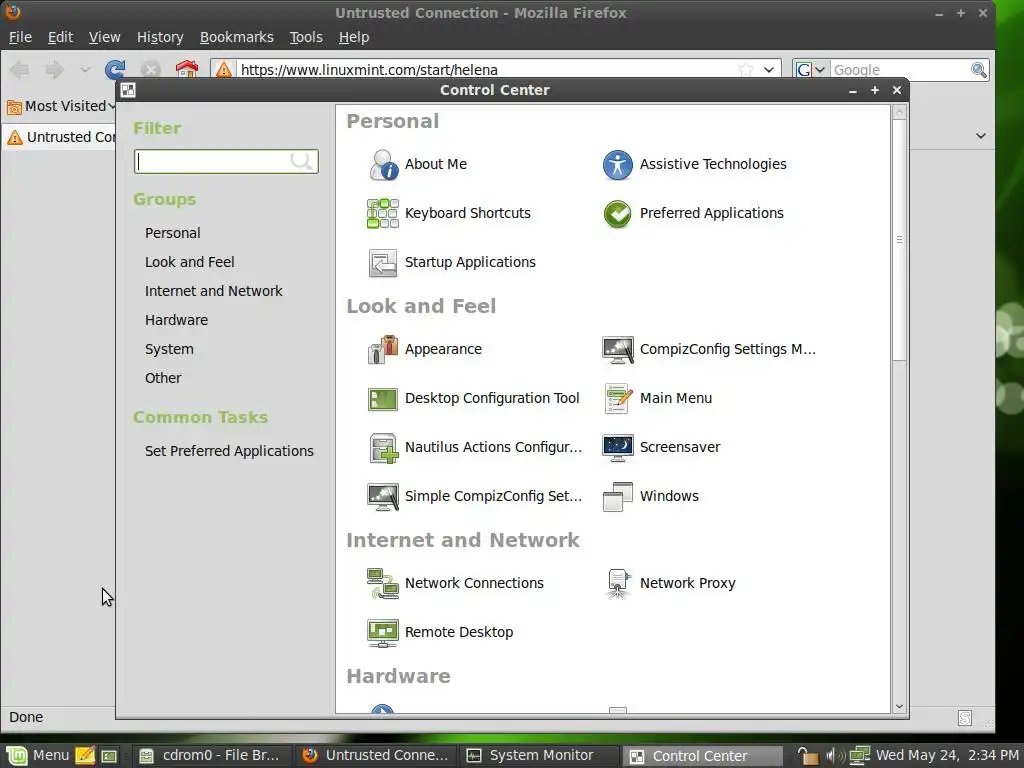
Task: Select Untrusted Connection tab in Firefox
Action: (60, 137)
